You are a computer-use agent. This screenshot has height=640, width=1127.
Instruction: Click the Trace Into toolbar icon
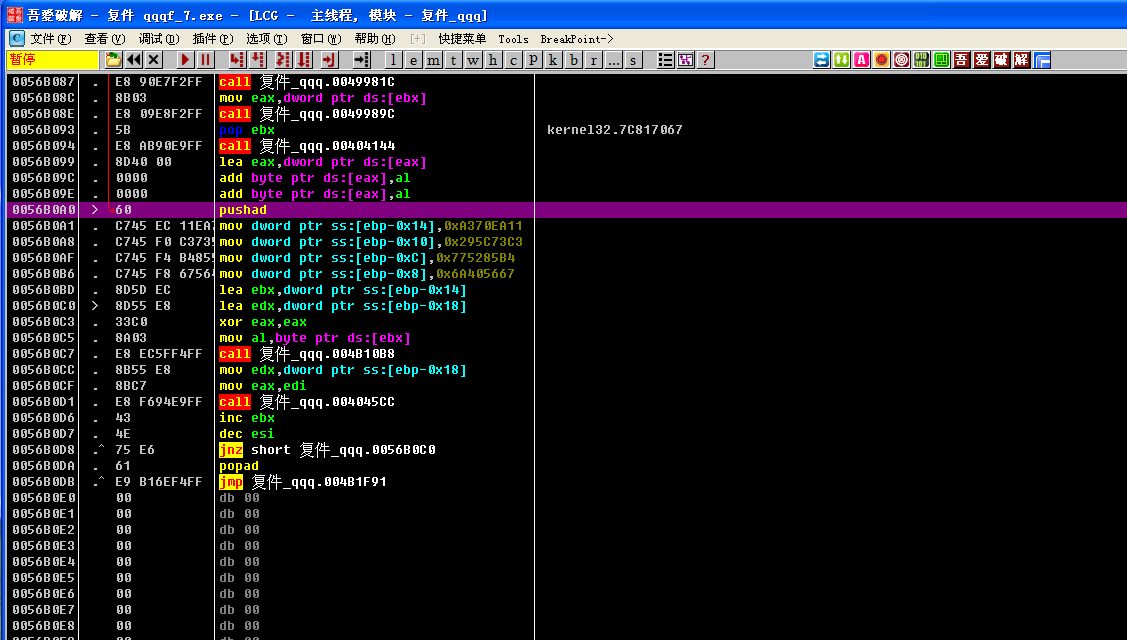[x=283, y=60]
